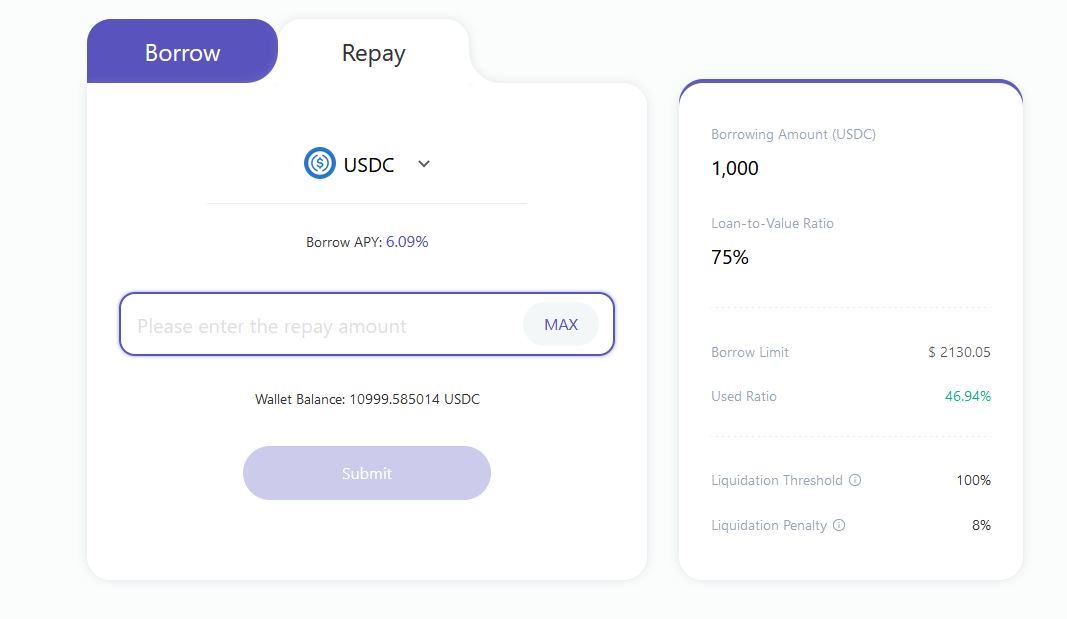Expand the token selector chevron
Screen dimensions: 1067x619
[x=424, y=164]
